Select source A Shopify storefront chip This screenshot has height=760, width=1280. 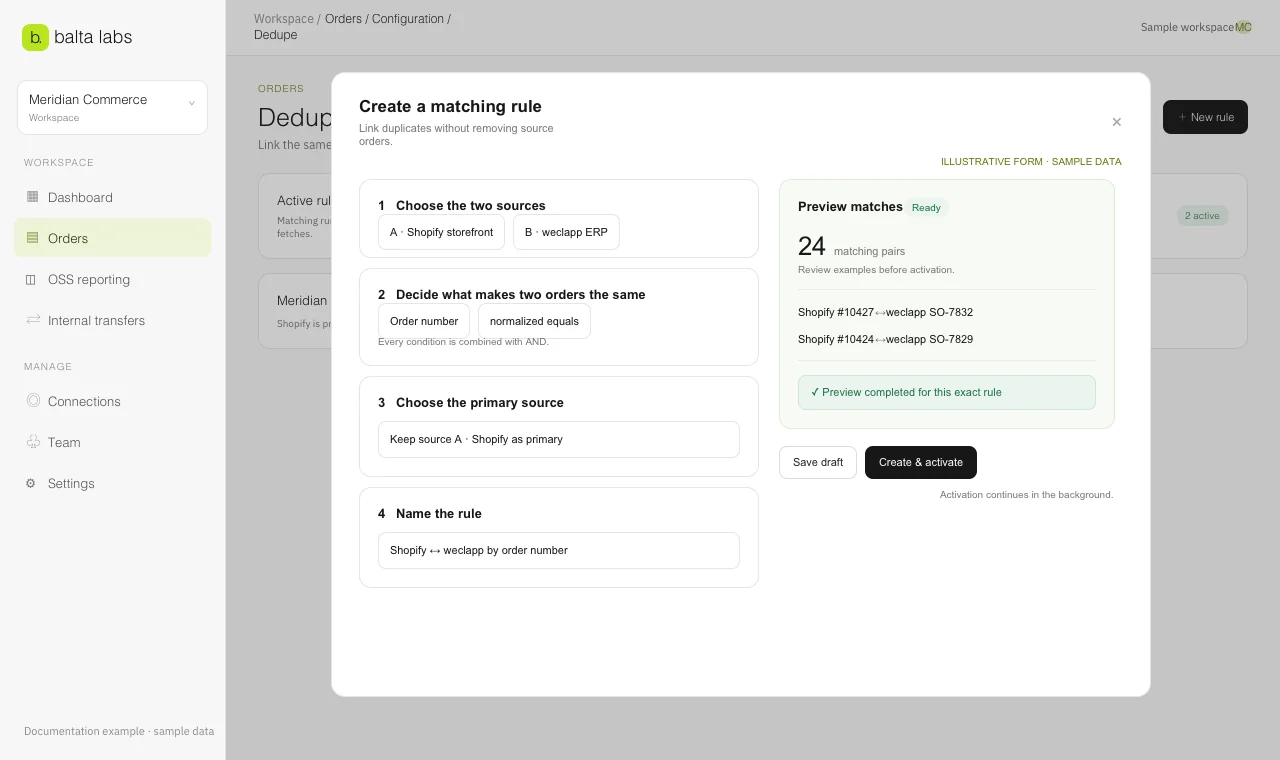[441, 232]
